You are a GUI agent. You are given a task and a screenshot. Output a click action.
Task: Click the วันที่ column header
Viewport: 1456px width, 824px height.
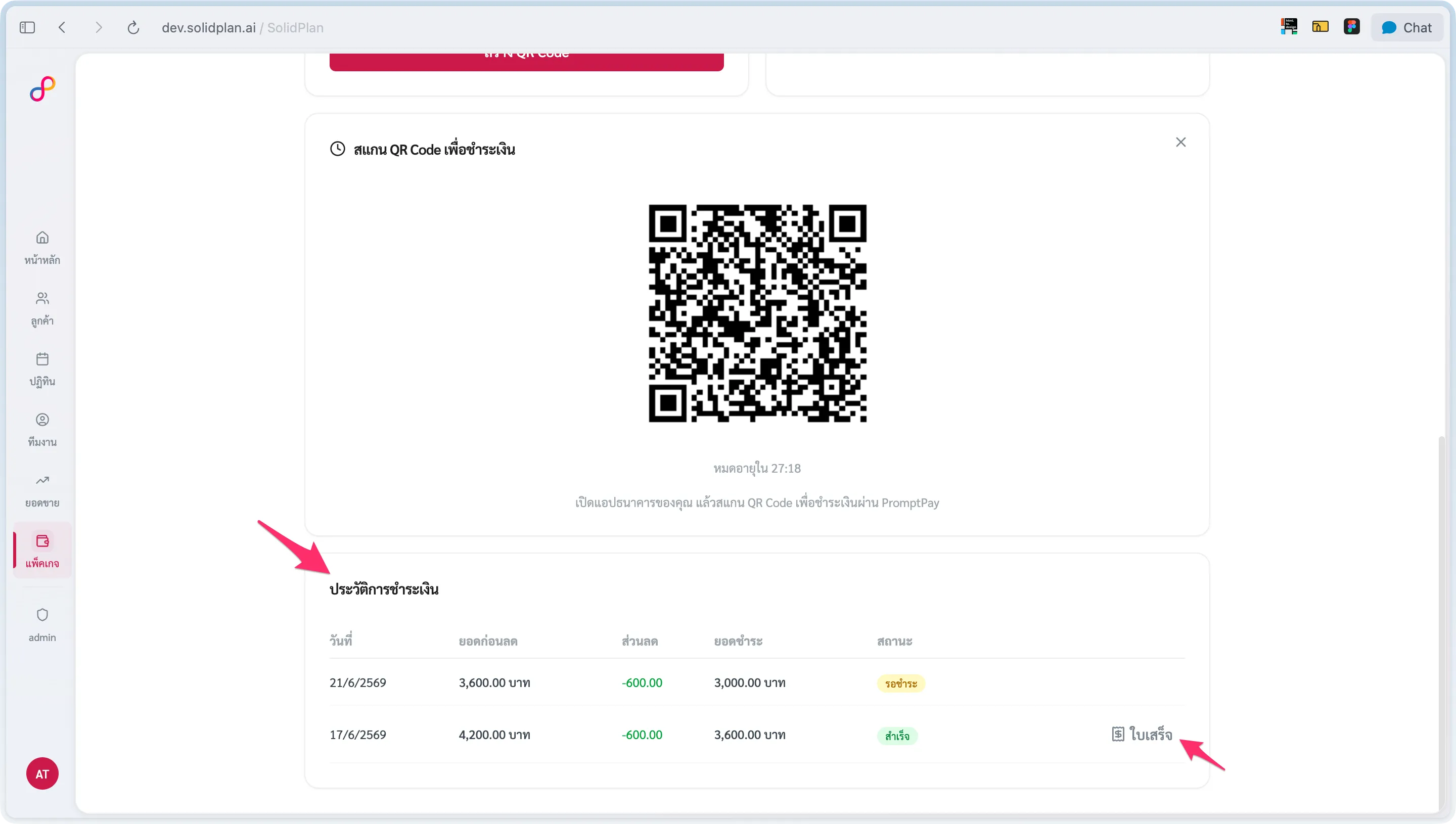point(341,640)
